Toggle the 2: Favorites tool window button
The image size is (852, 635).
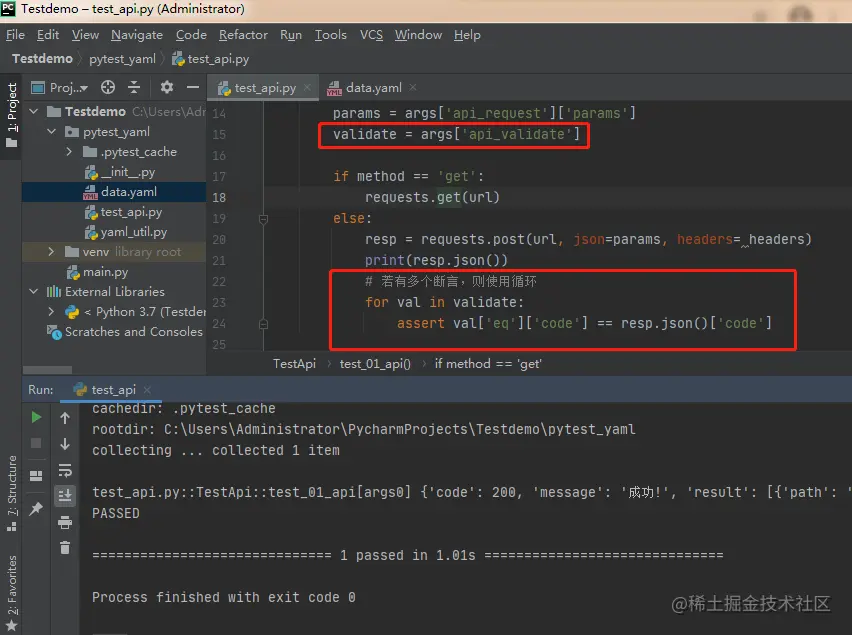click(x=11, y=594)
